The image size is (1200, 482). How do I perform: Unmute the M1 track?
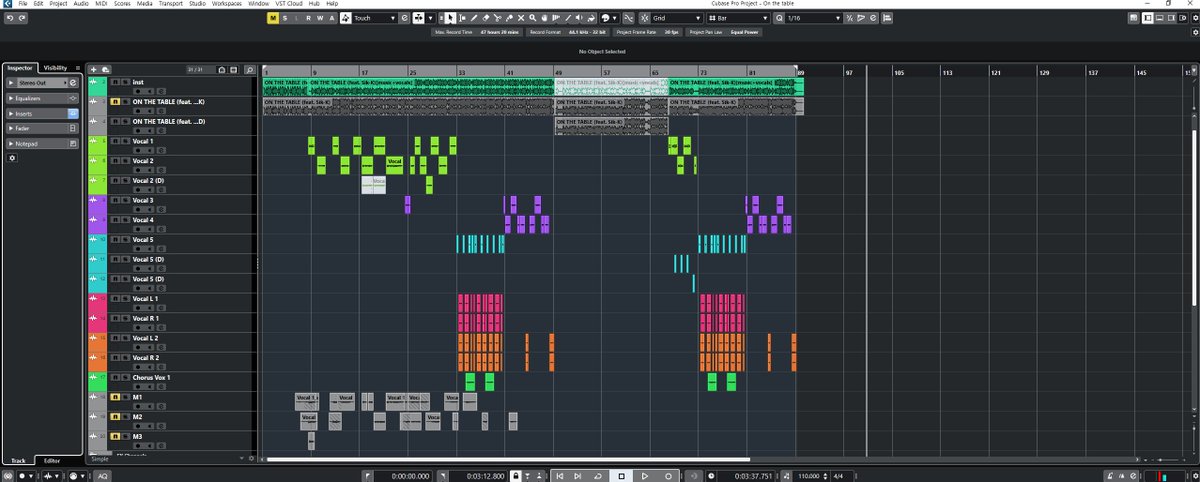[x=115, y=397]
